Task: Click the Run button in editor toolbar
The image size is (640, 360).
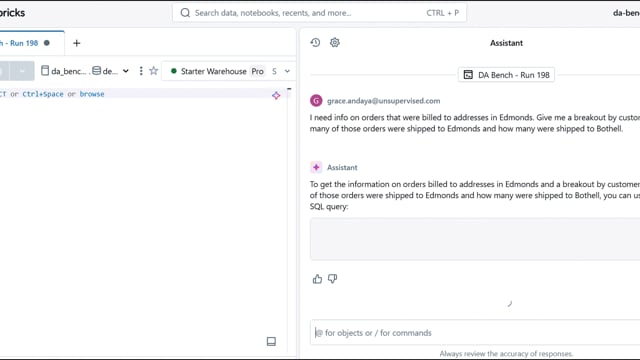Action: click(x=4, y=71)
